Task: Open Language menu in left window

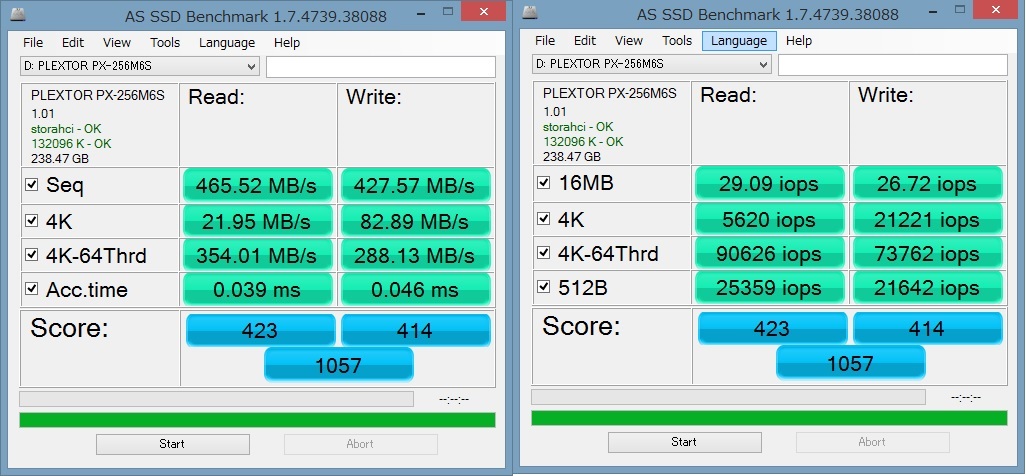Action: (x=227, y=43)
